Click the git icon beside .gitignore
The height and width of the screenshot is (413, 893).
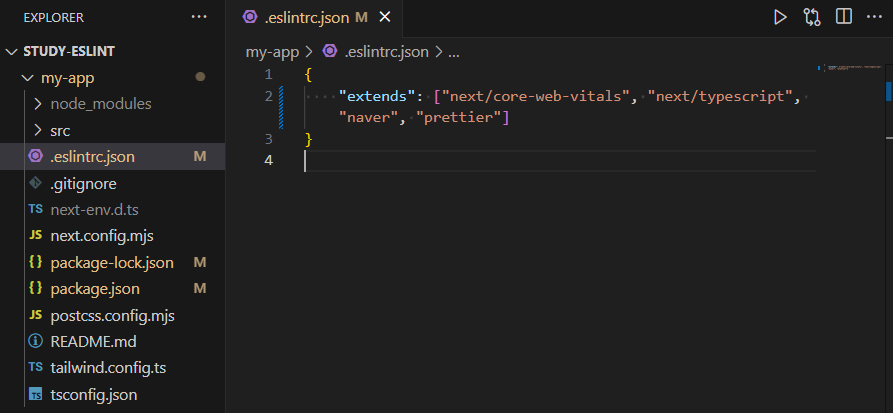[35, 183]
